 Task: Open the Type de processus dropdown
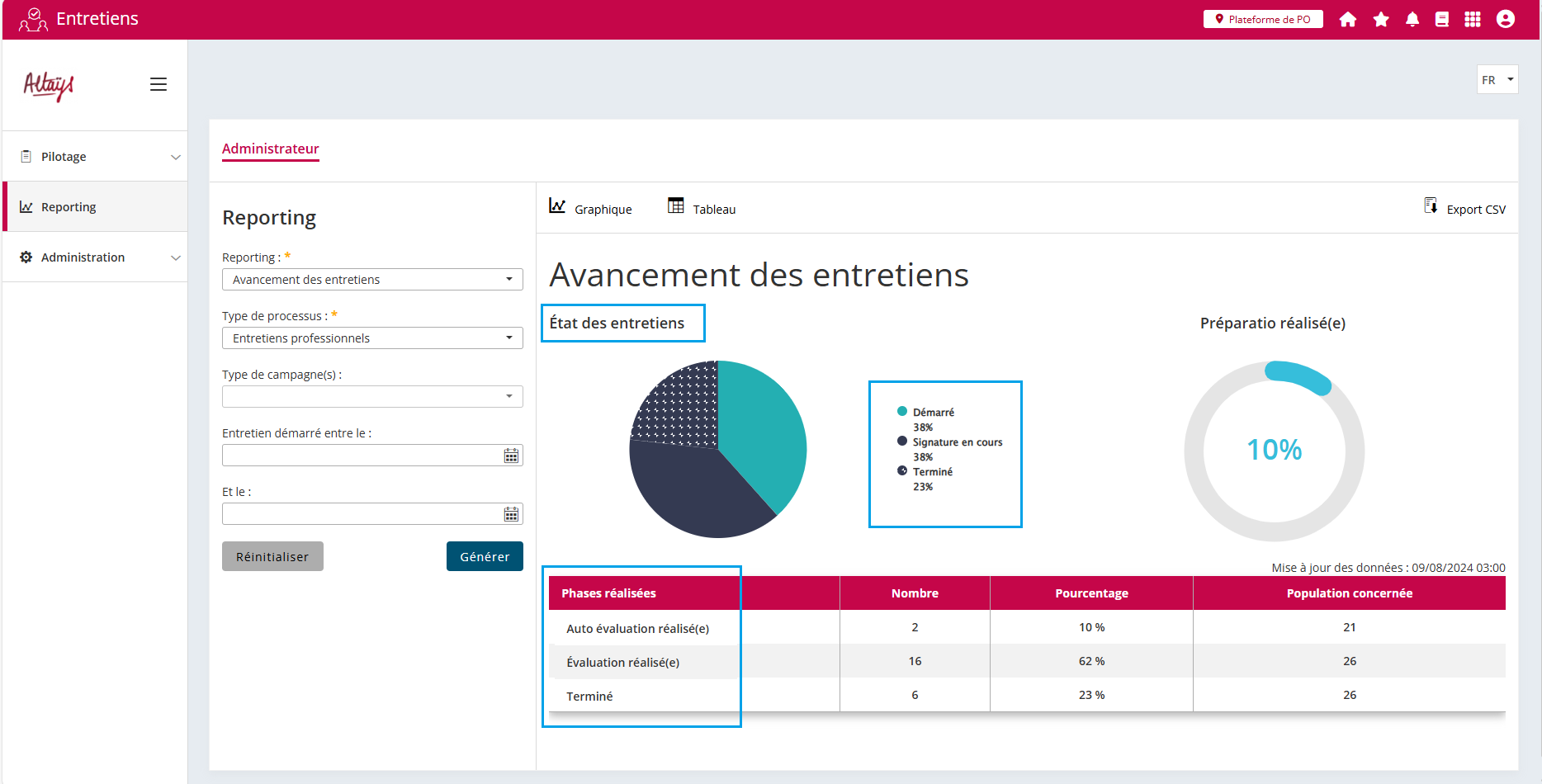(372, 338)
